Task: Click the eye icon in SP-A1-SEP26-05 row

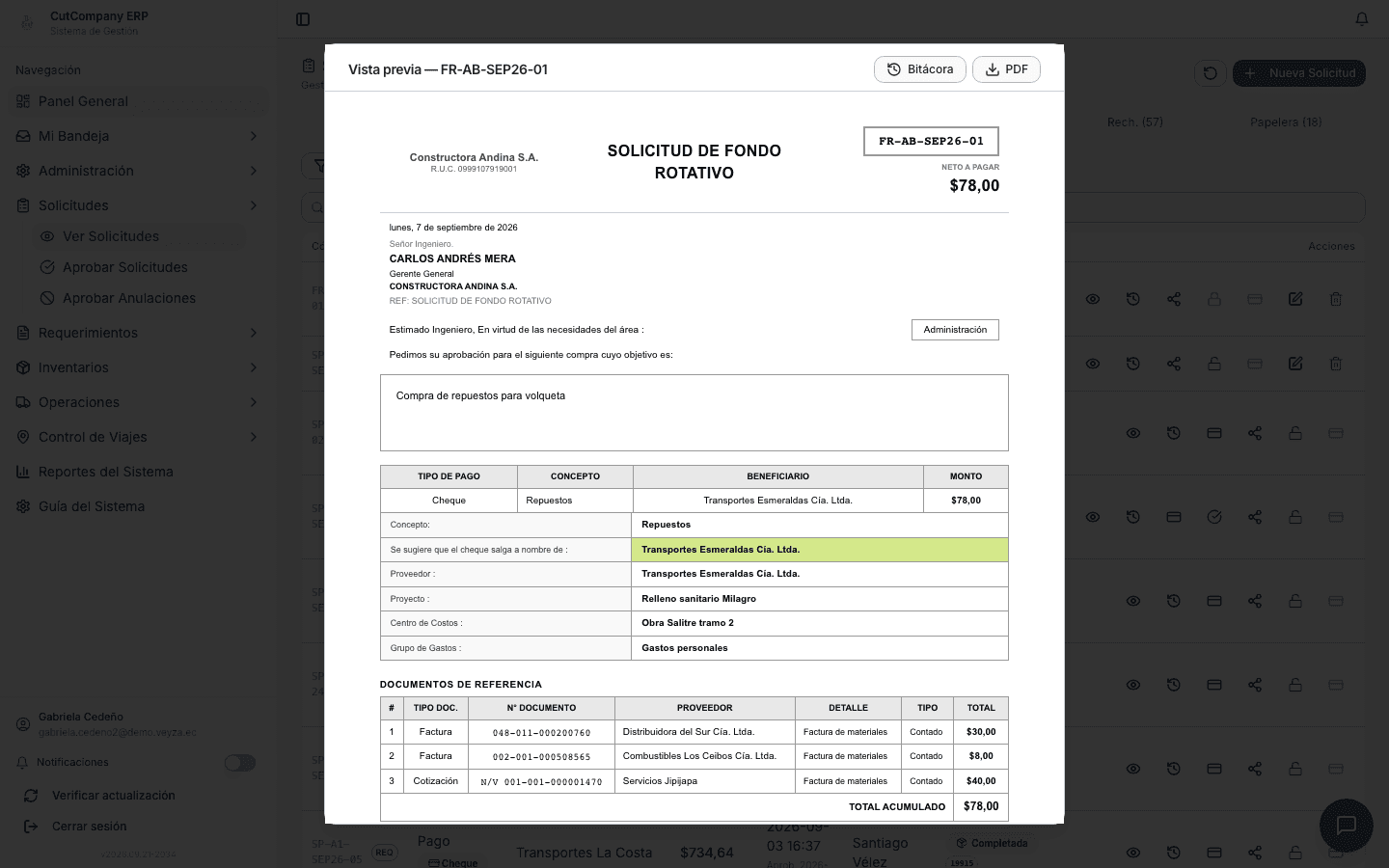Action: 1133,853
